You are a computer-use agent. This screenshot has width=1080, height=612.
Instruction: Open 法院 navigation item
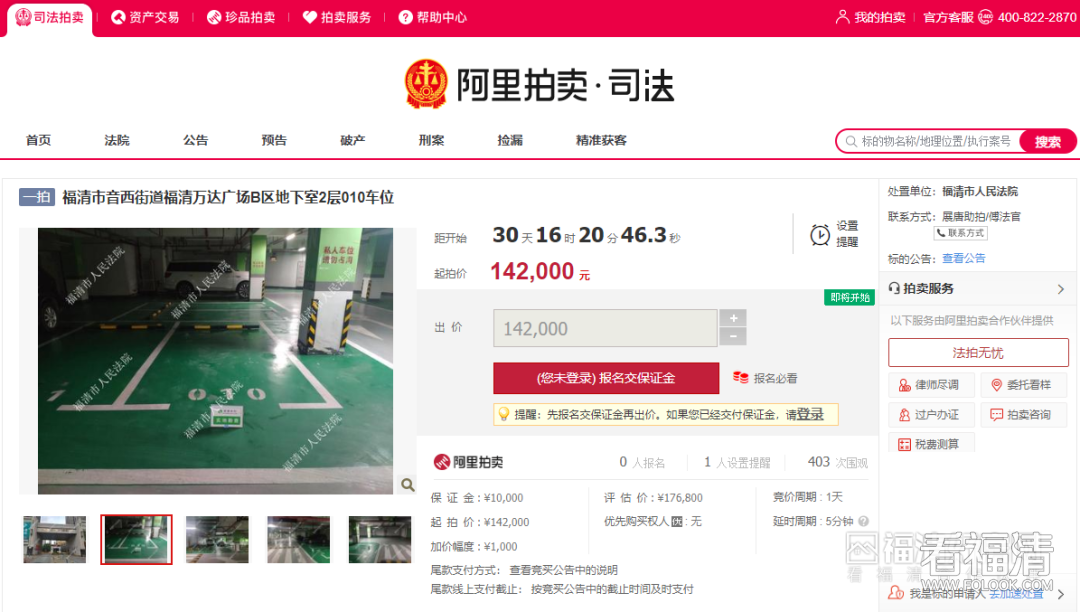click(117, 140)
